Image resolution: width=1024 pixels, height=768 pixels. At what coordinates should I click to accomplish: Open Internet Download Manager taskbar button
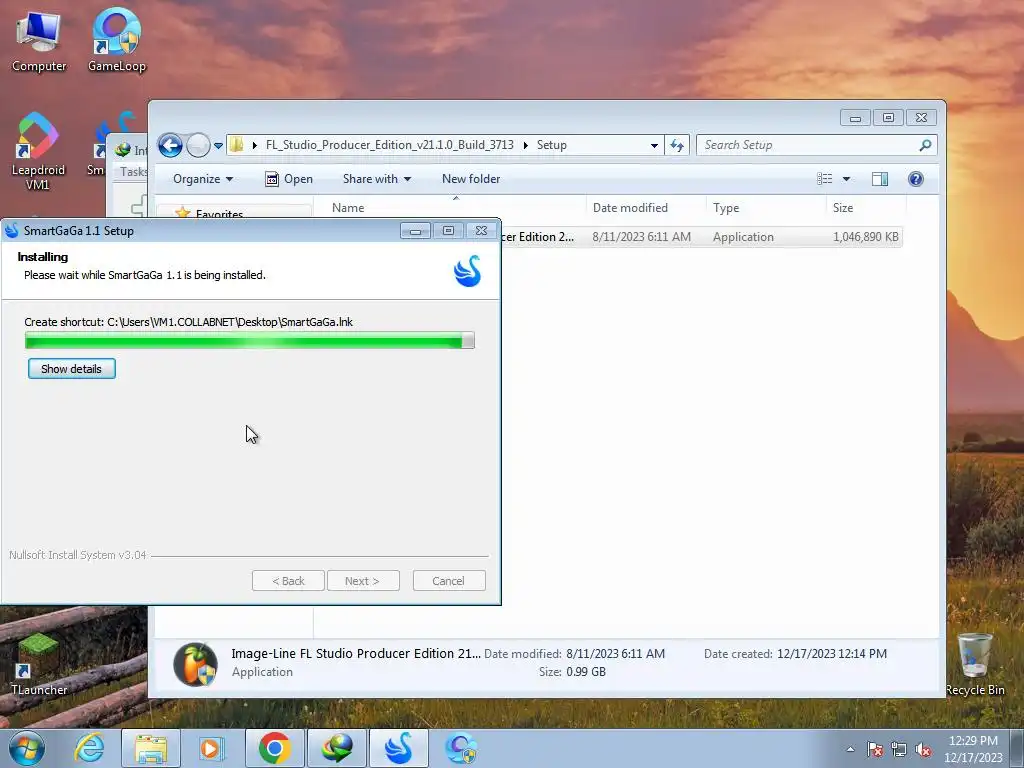pos(336,748)
